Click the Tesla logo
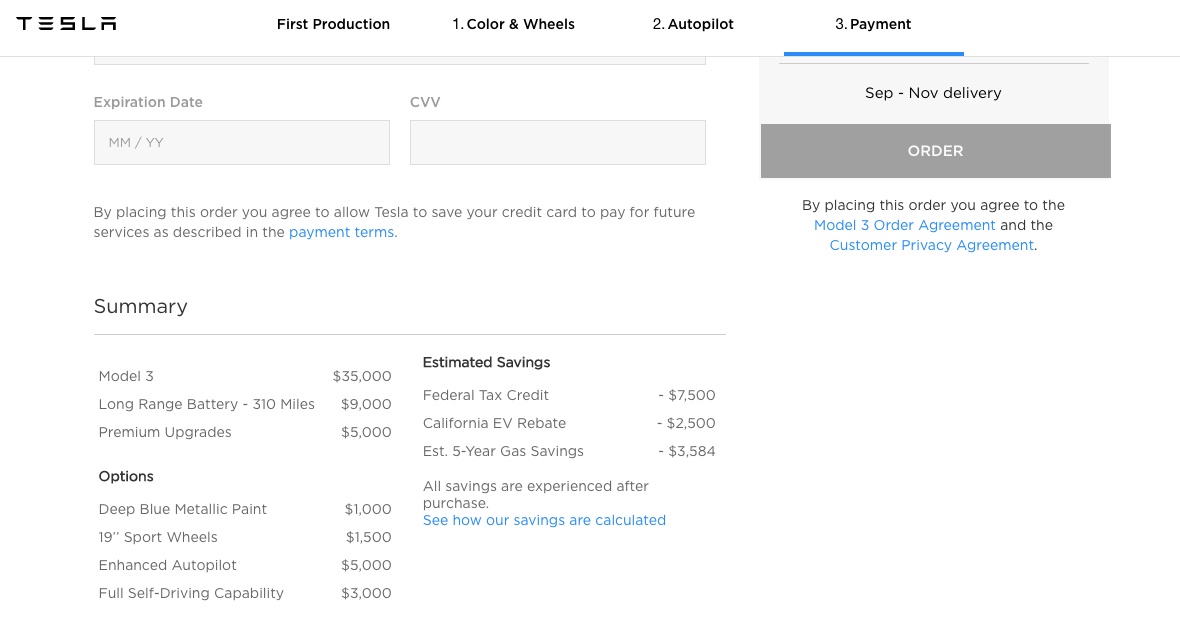The width and height of the screenshot is (1180, 637). click(66, 24)
